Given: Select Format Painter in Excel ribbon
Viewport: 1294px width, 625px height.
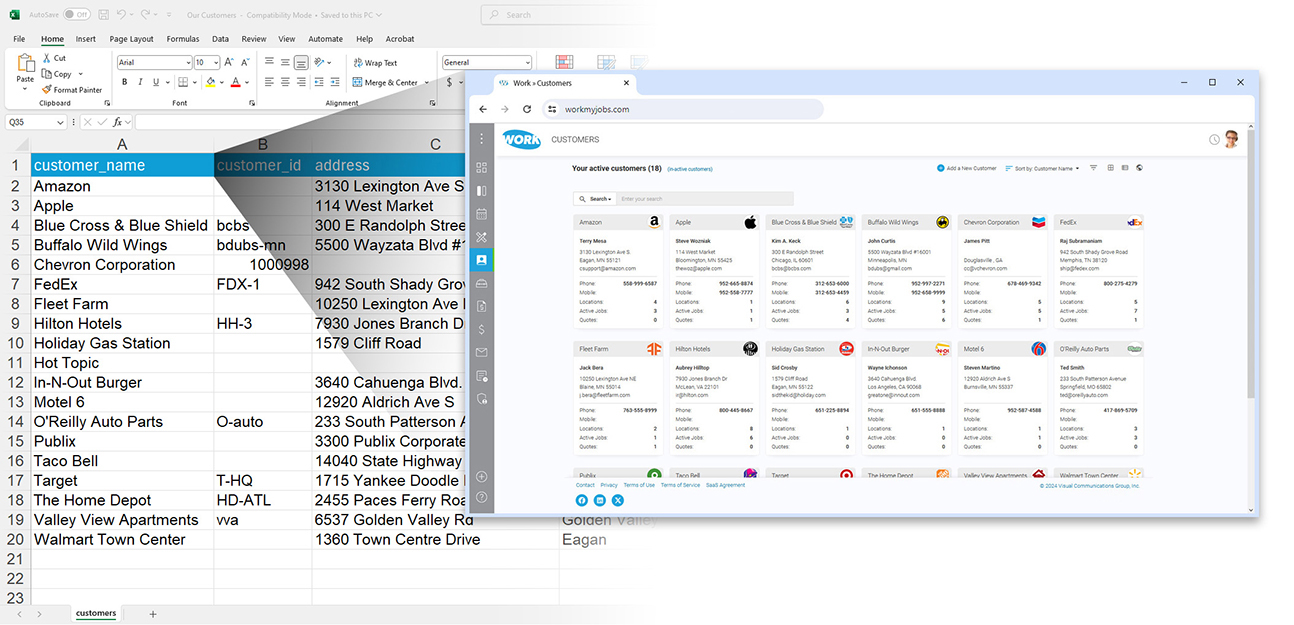Looking at the screenshot, I should (72, 90).
